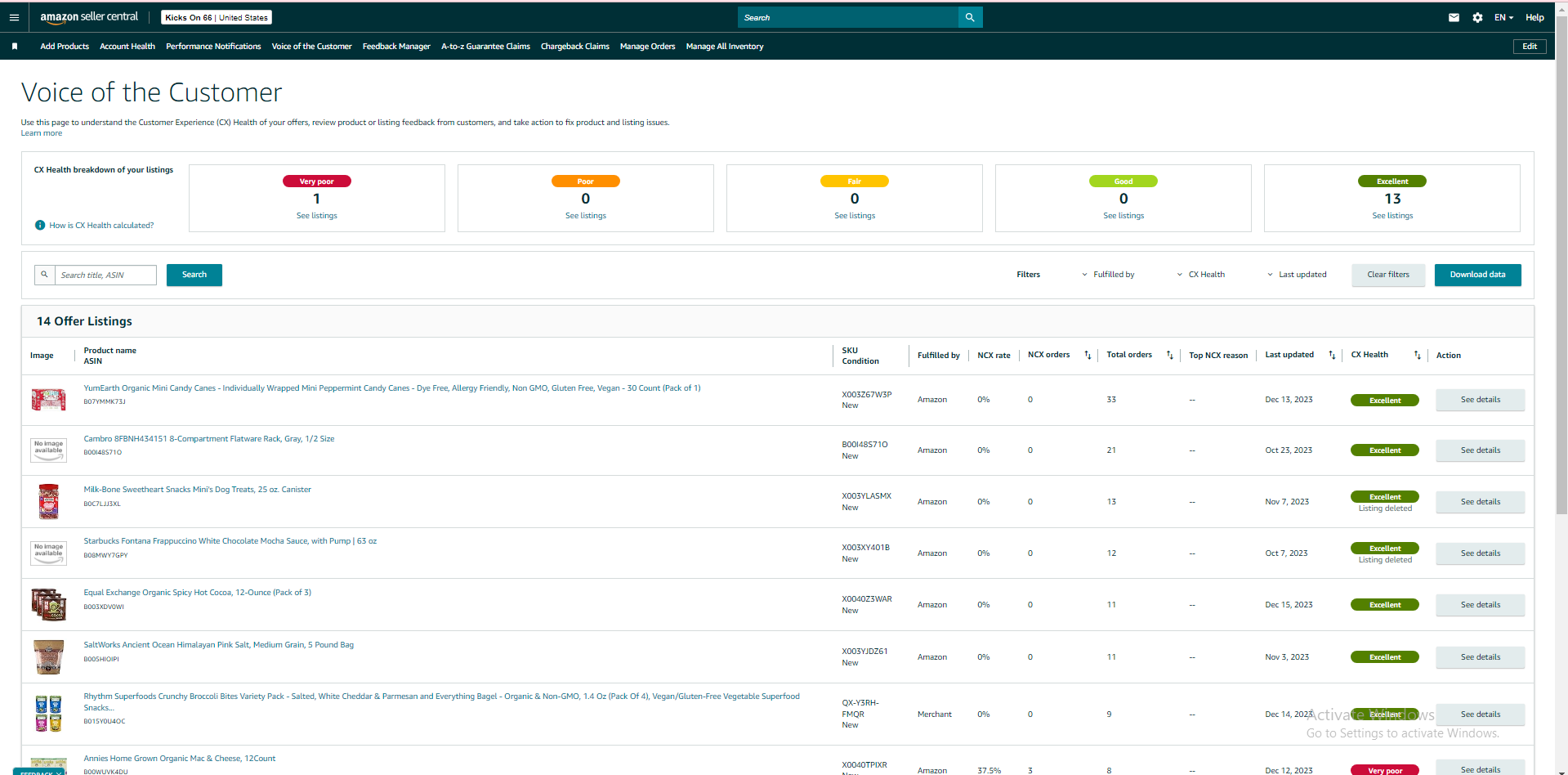Open SaltWorks Himalayan Pink Salt product link

(x=218, y=645)
